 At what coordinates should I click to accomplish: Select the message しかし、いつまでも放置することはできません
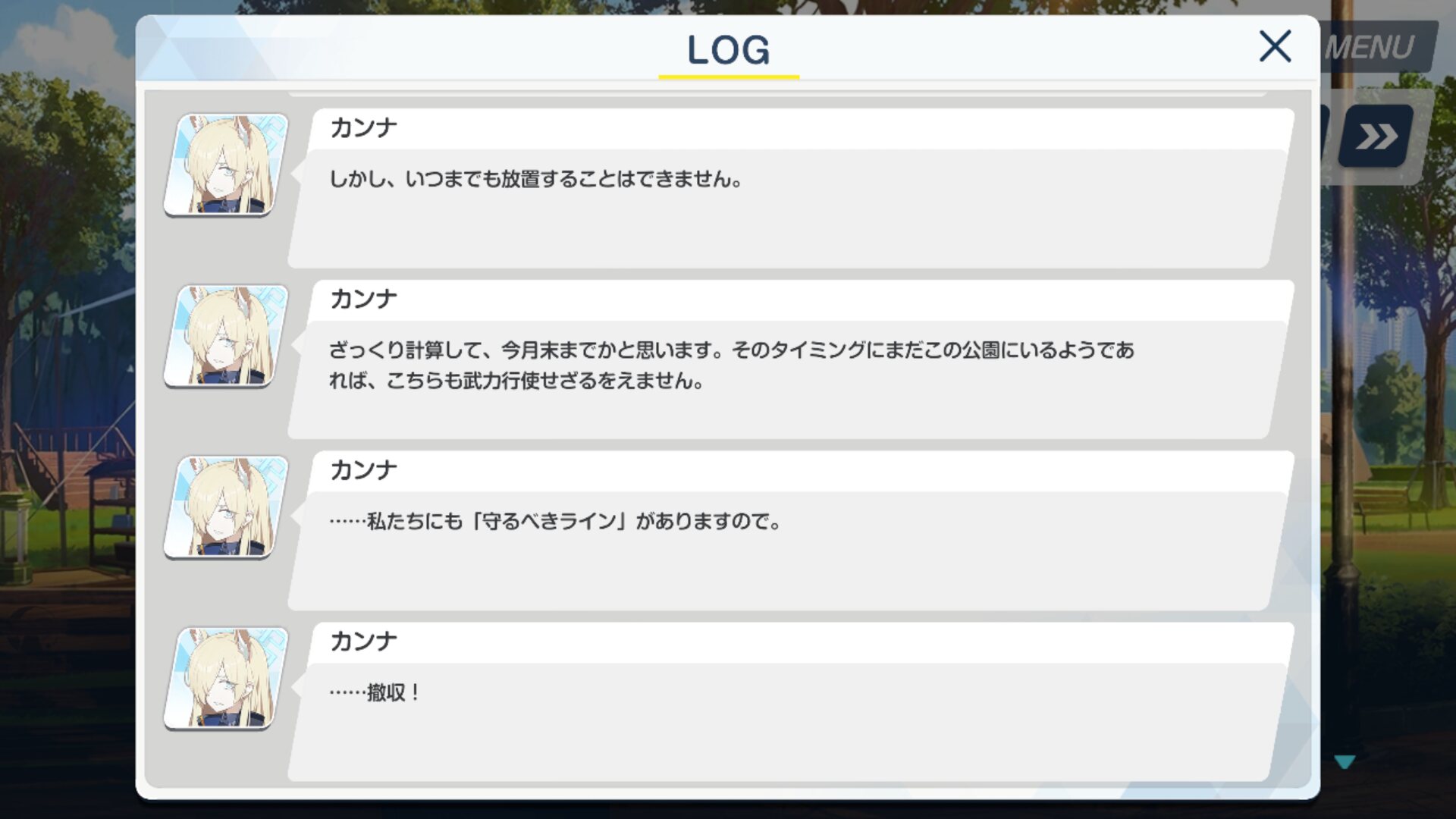pos(535,180)
